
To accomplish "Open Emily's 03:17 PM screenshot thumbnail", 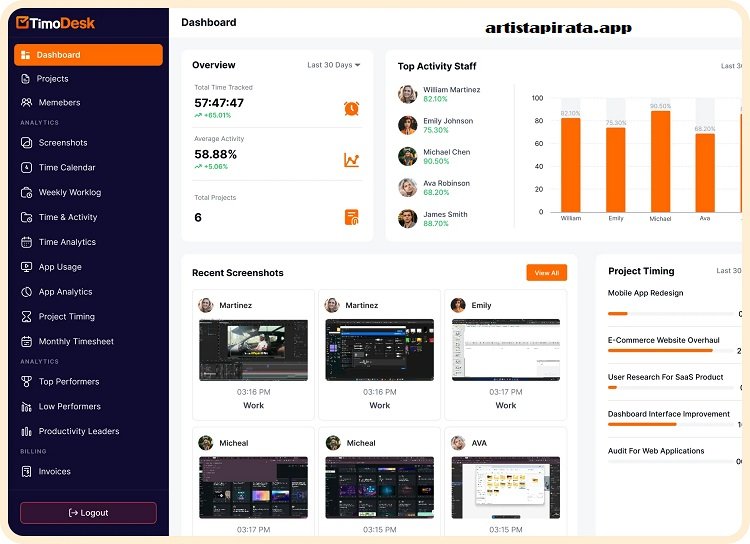I will pyautogui.click(x=506, y=351).
